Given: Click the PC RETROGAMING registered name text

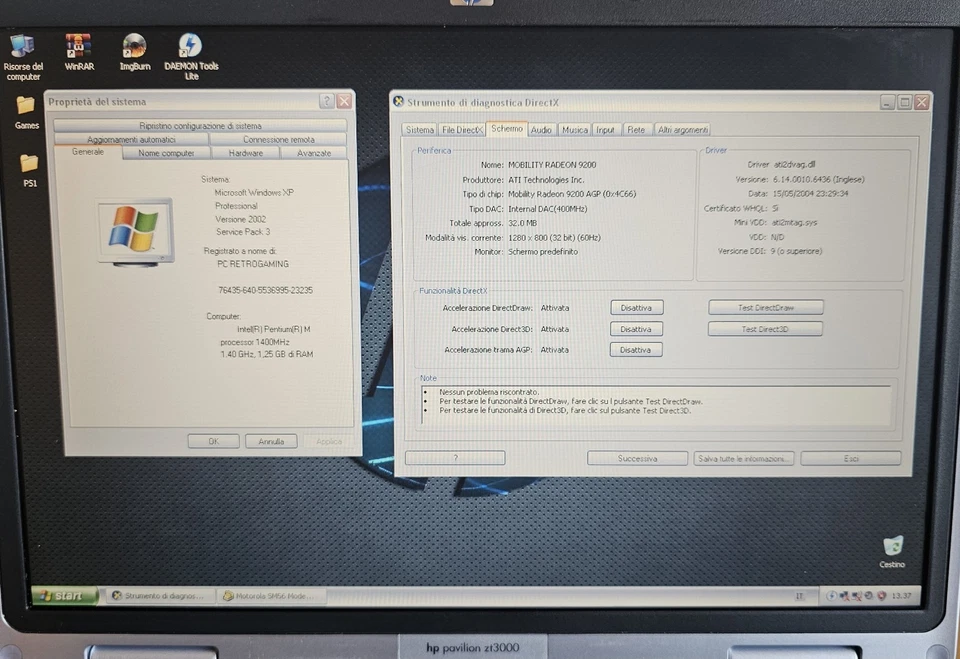Looking at the screenshot, I should (x=253, y=264).
